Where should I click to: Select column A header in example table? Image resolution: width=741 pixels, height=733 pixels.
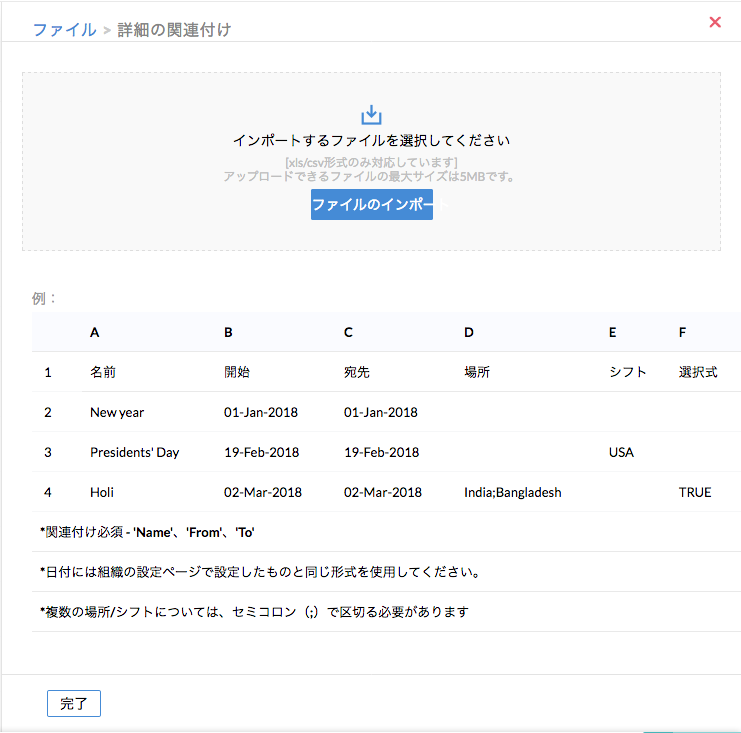point(95,332)
